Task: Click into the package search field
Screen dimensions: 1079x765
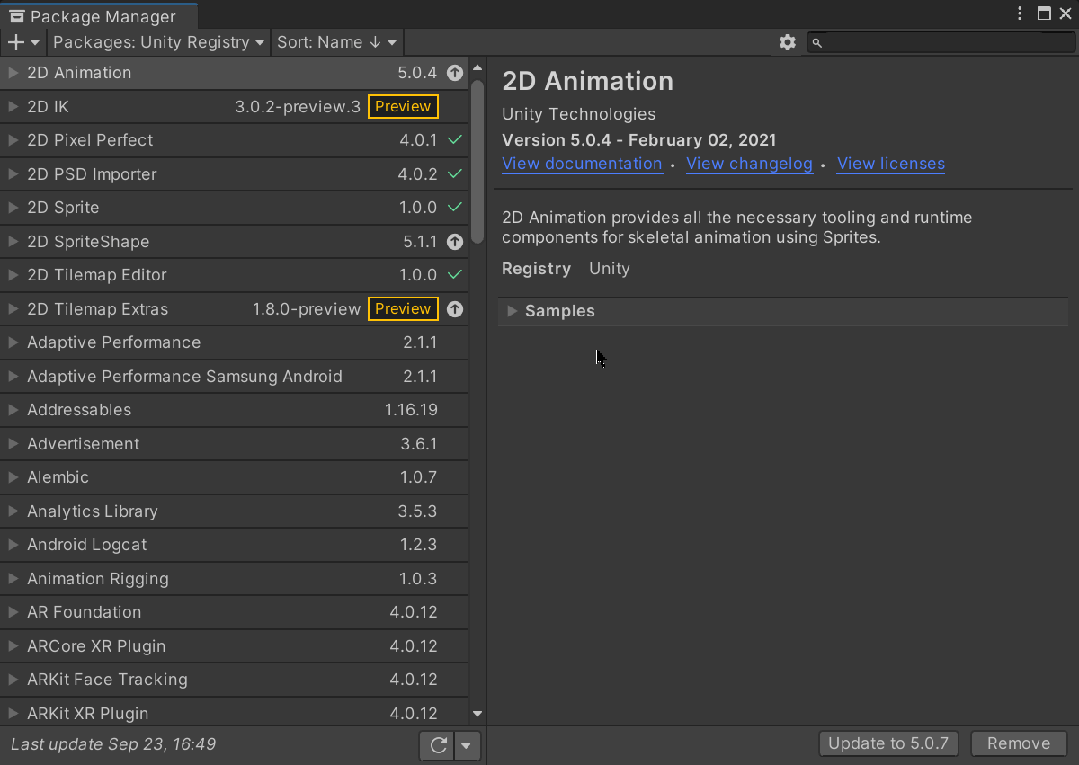Action: 941,43
